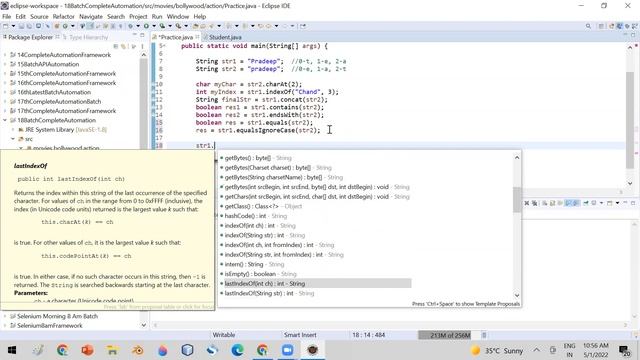The image size is (640, 360).
Task: Open the Project menu
Action: (x=138, y=16)
